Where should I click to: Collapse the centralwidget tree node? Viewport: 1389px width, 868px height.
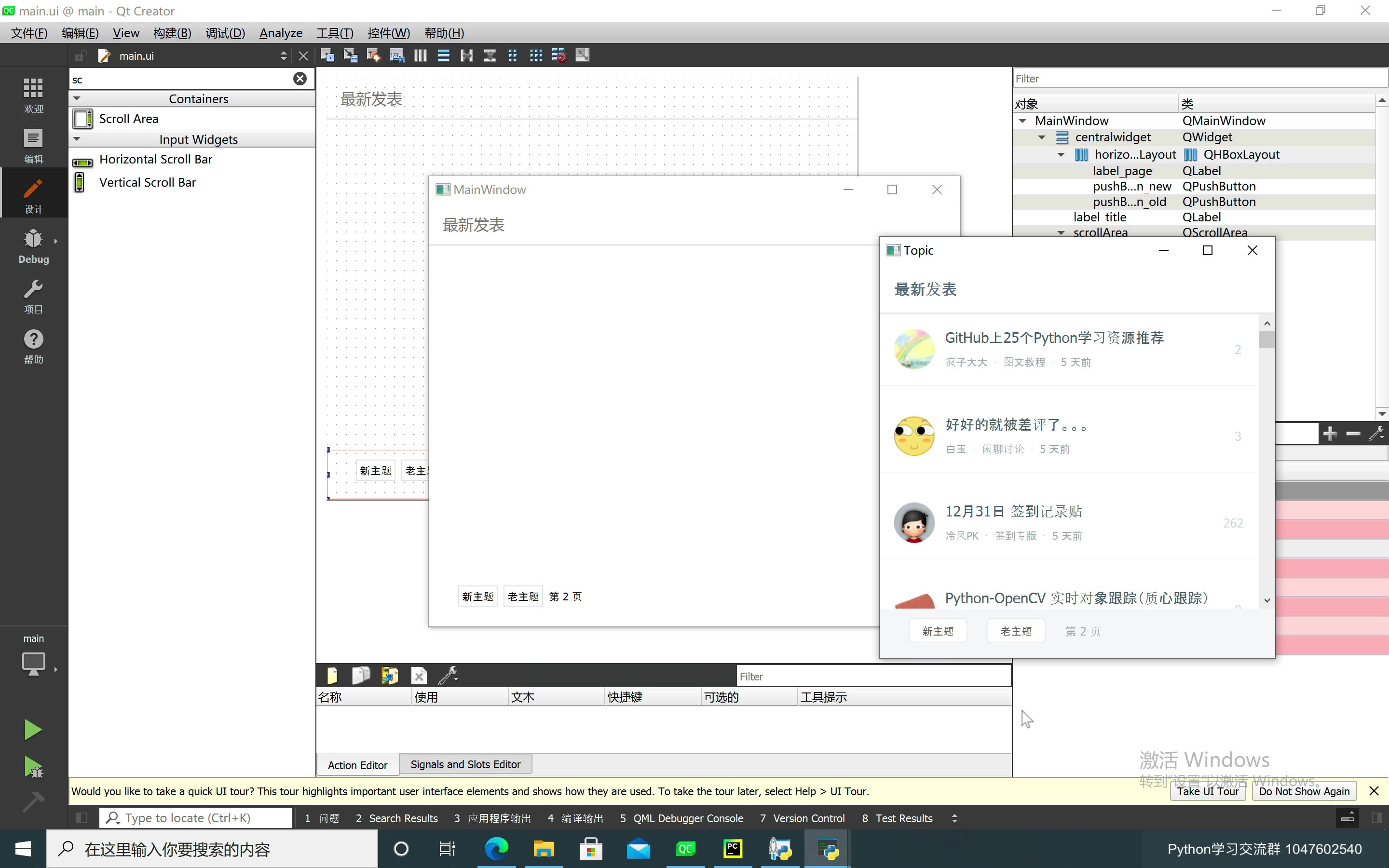tap(1041, 137)
